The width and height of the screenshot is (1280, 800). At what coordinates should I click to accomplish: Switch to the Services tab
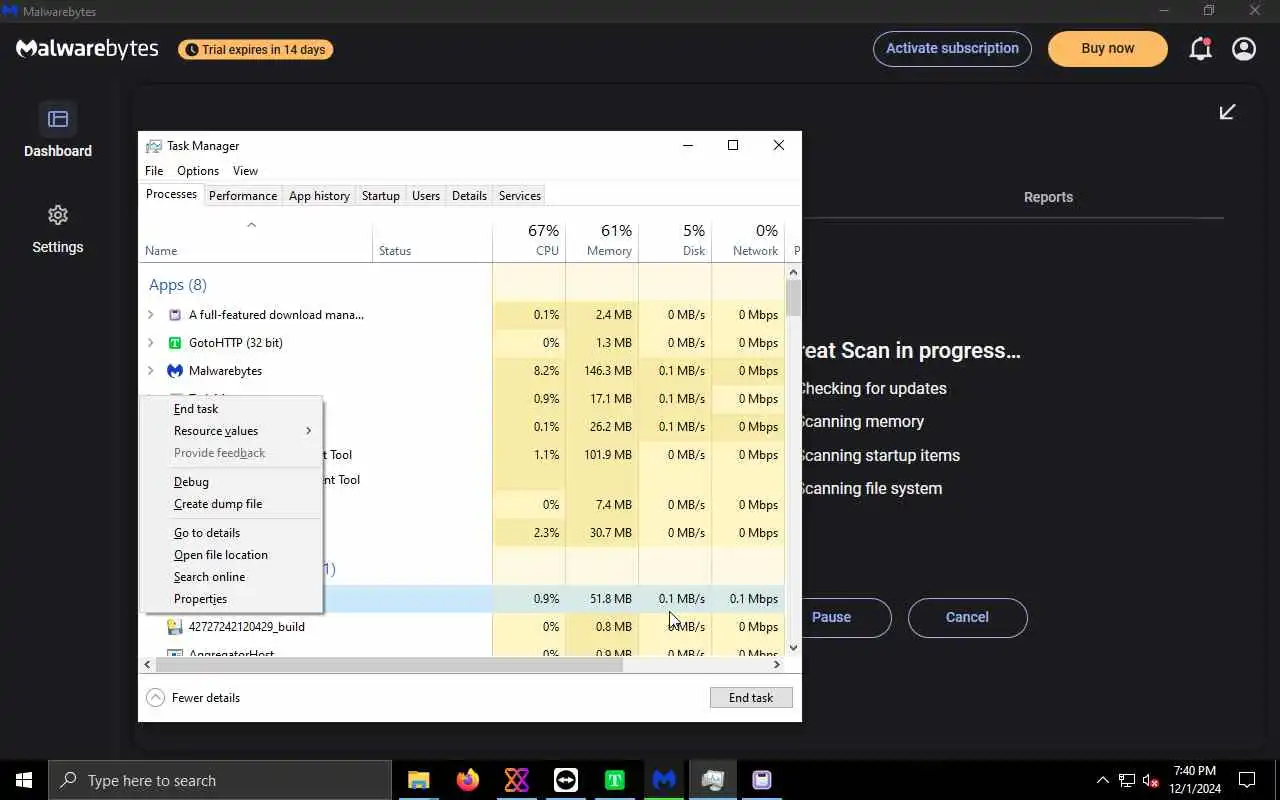click(x=520, y=196)
